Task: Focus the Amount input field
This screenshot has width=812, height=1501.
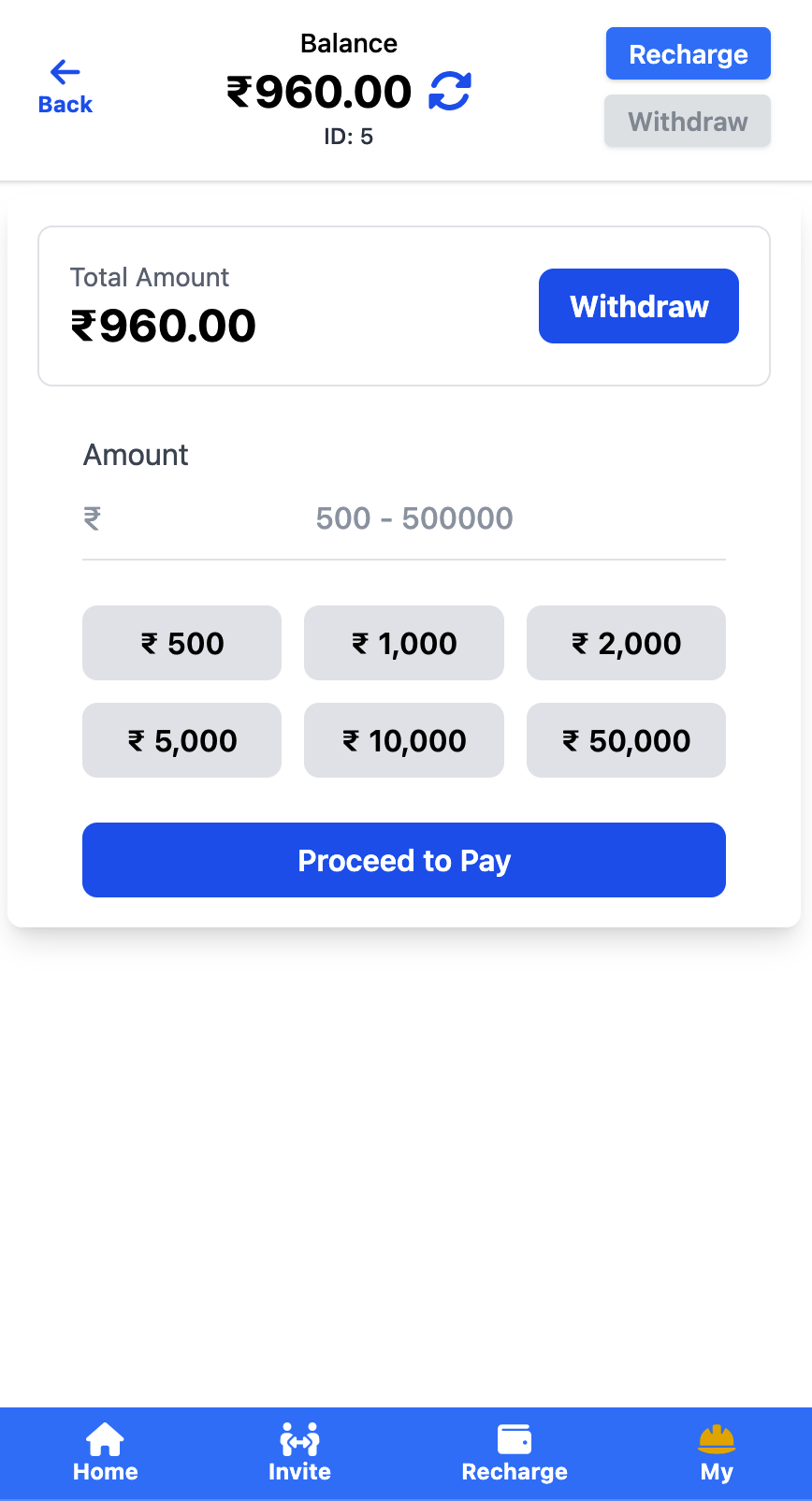Action: click(414, 518)
